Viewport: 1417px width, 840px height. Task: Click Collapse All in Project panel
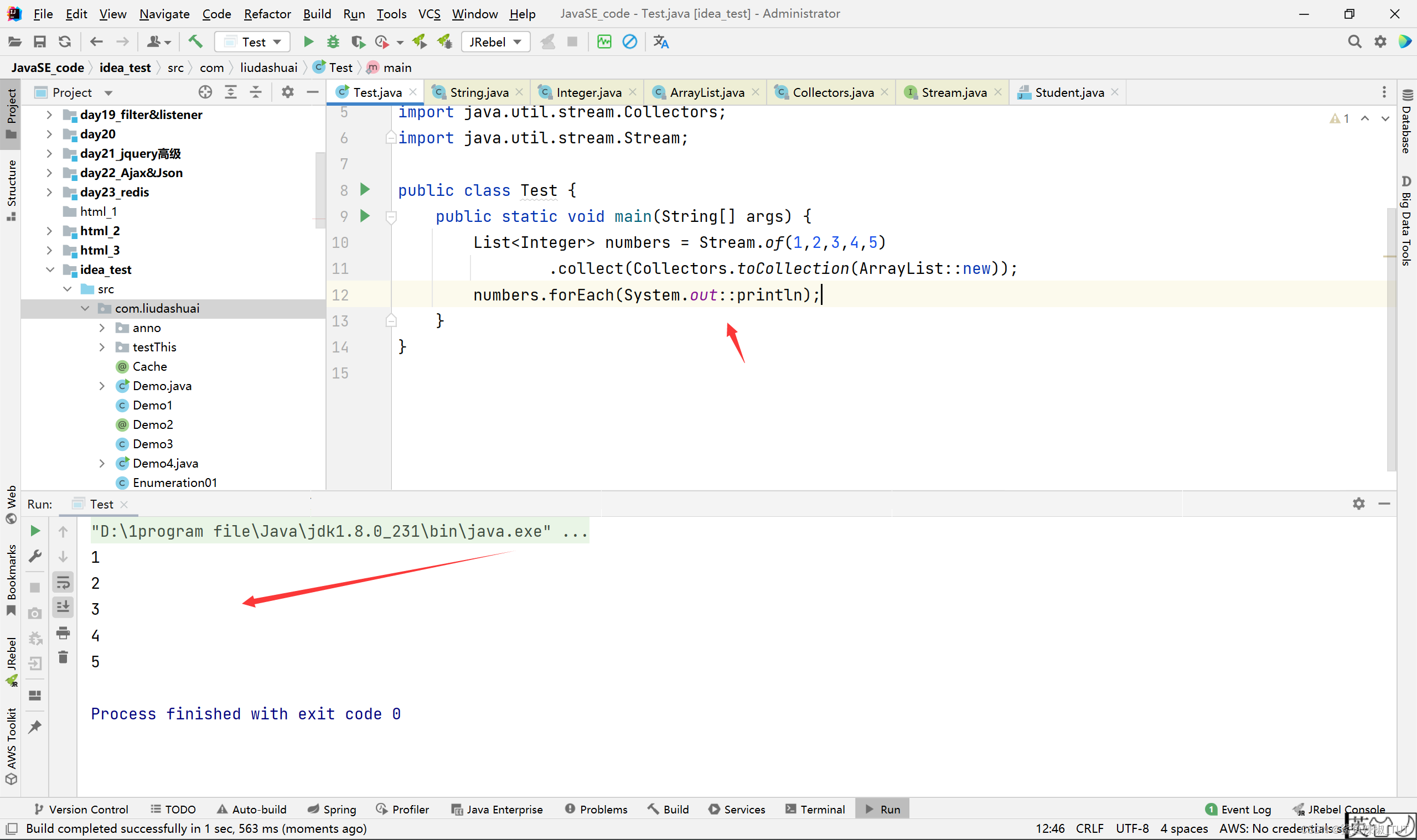256,92
